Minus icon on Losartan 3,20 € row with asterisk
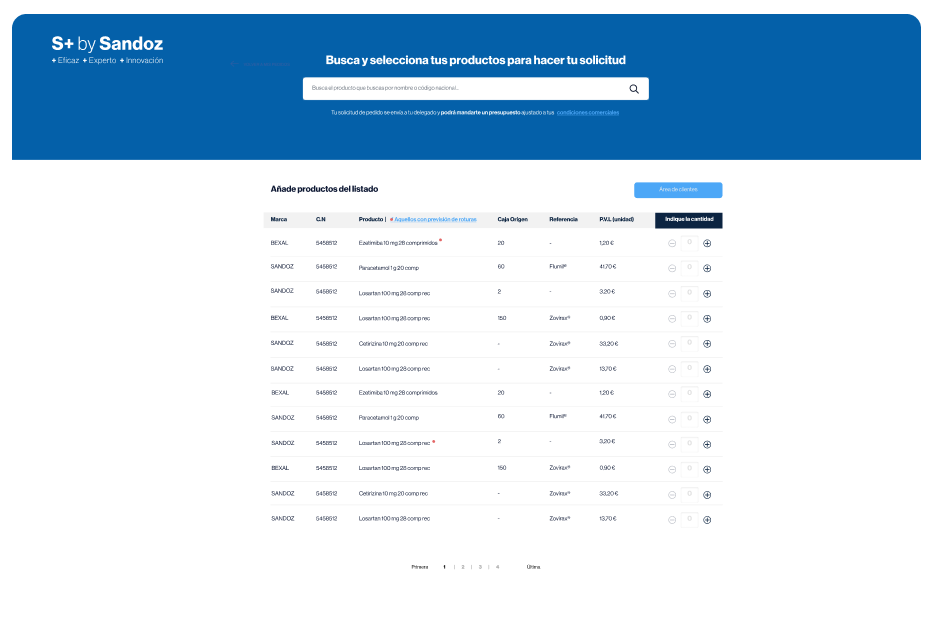 (x=672, y=444)
